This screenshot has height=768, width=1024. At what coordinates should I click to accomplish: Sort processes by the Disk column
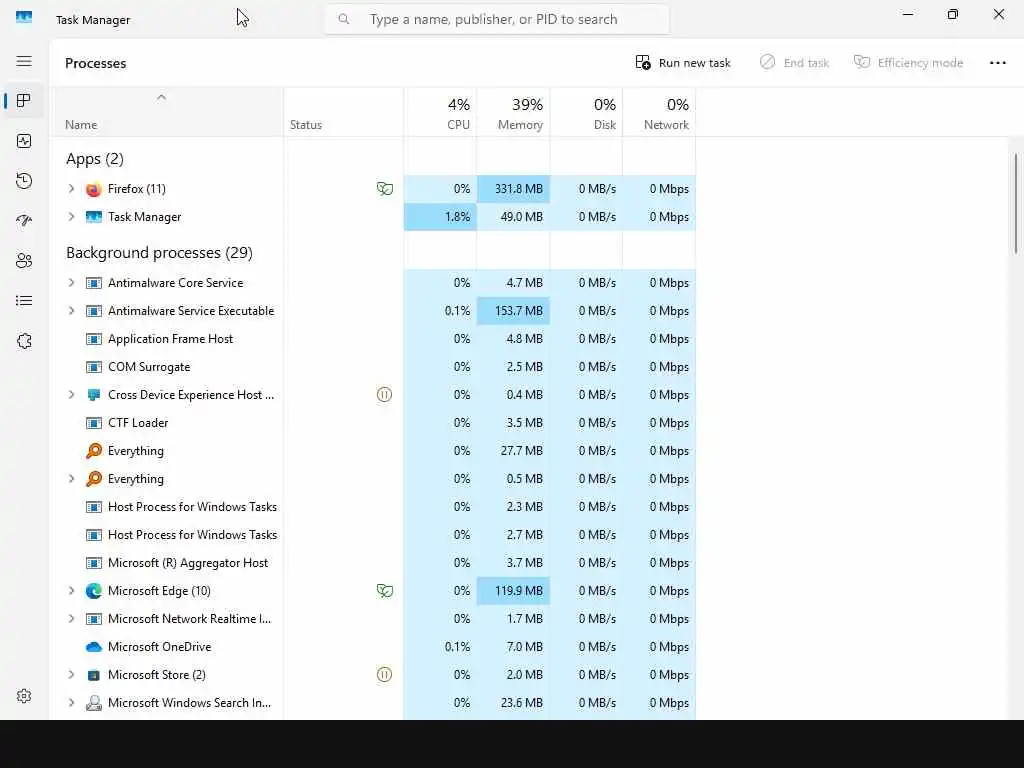[586, 112]
